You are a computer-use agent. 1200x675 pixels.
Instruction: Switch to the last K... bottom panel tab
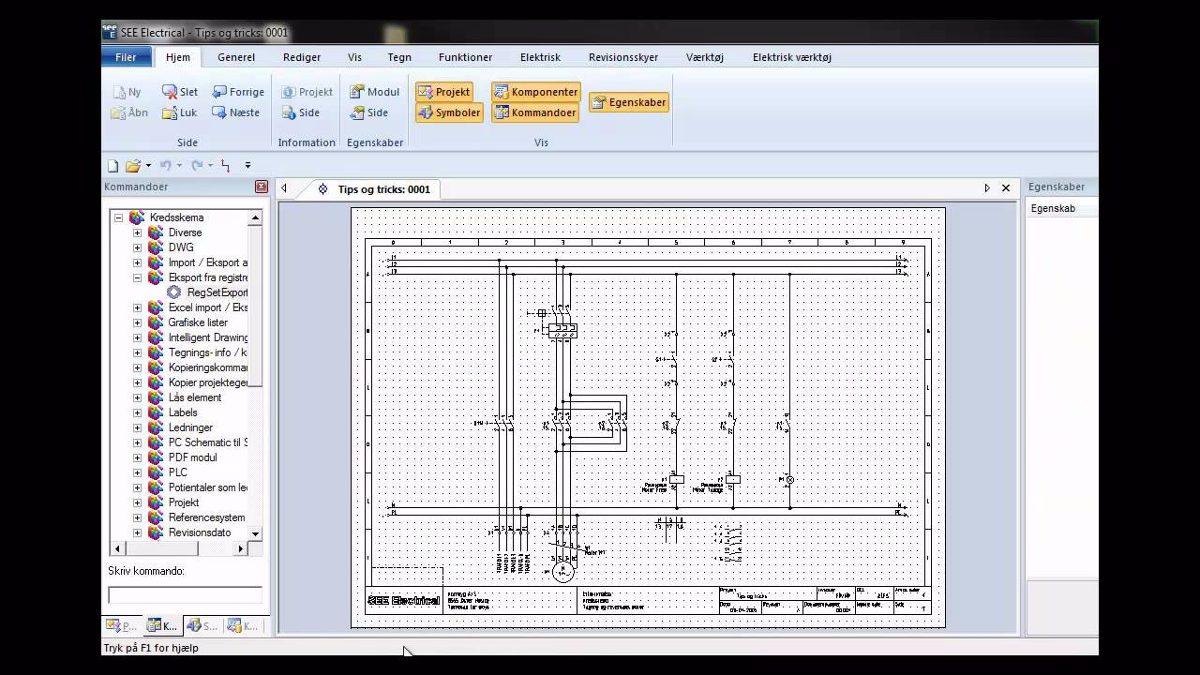point(241,626)
